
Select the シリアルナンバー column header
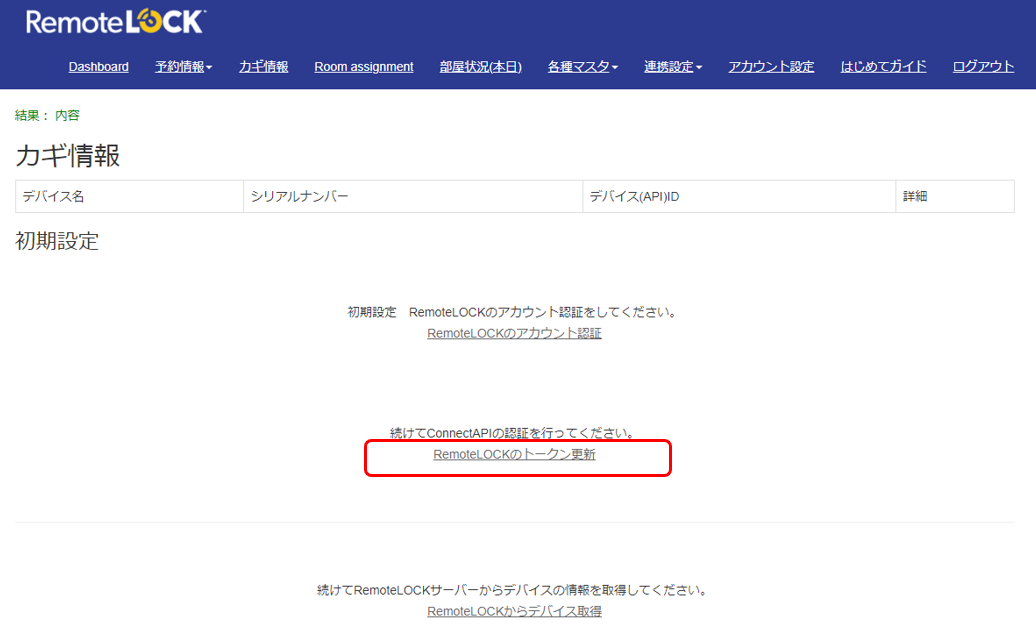[x=413, y=196]
